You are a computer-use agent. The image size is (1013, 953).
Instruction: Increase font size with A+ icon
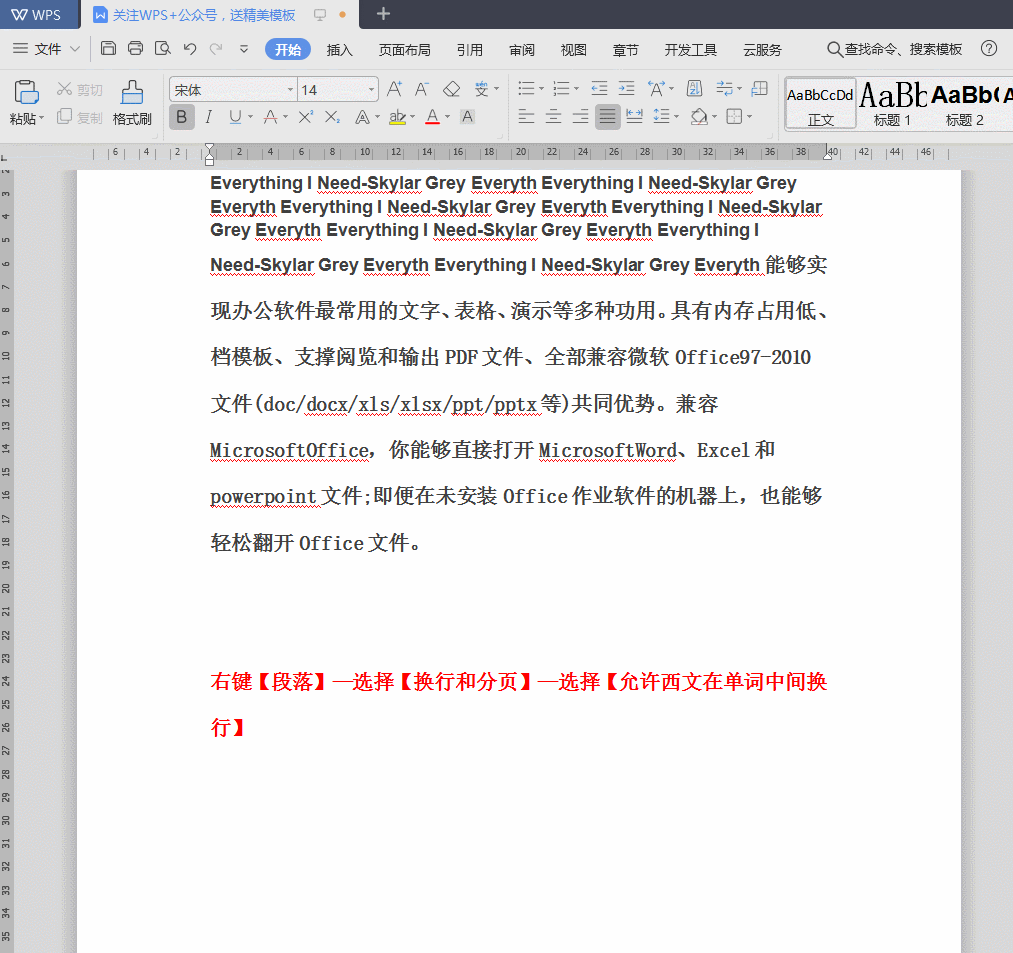coord(394,89)
